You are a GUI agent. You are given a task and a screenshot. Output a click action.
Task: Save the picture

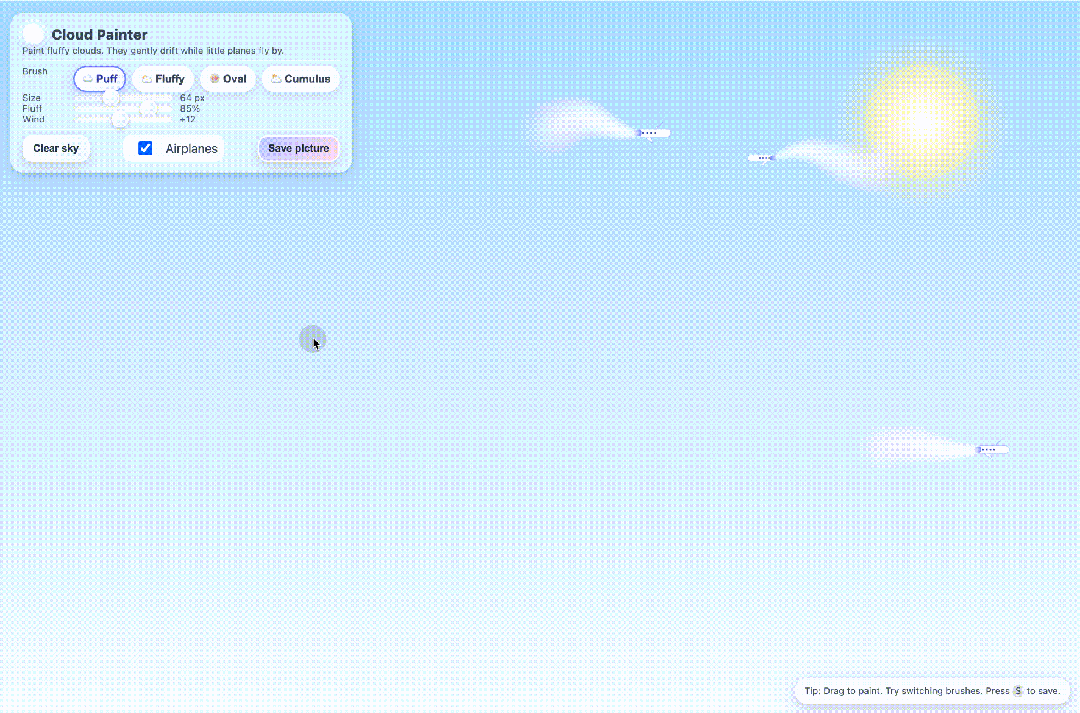click(x=298, y=148)
